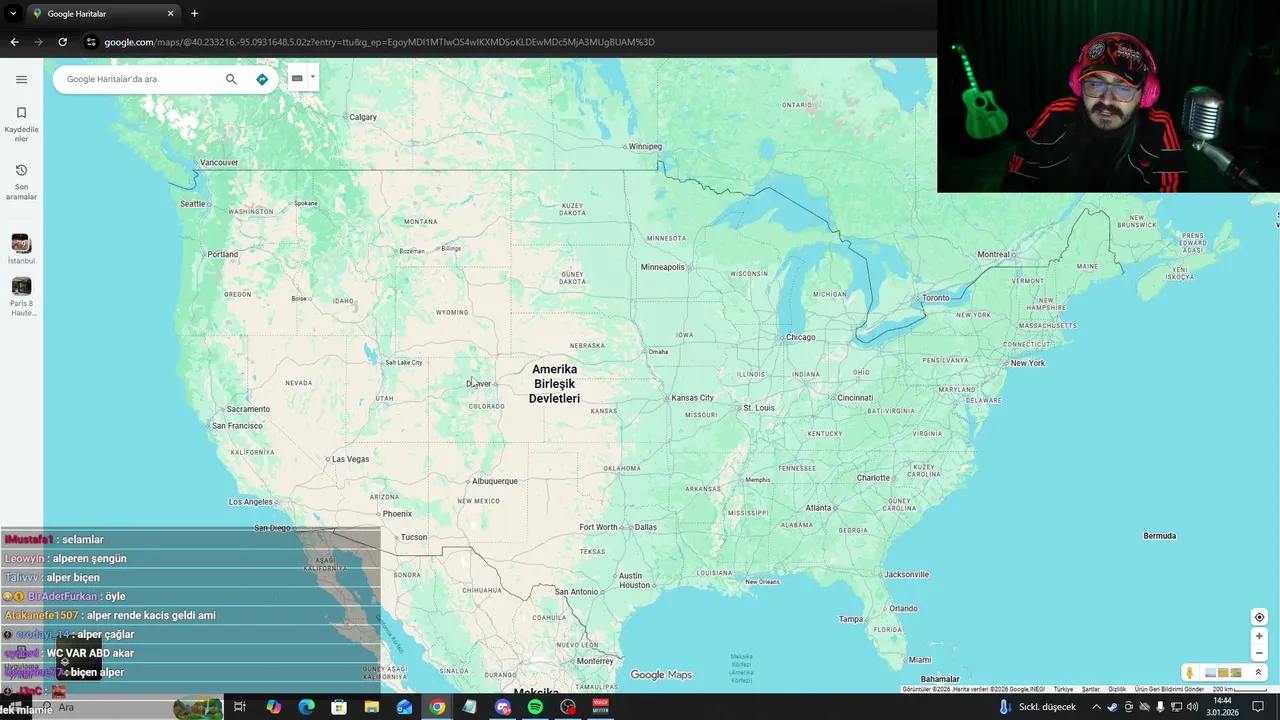
Task: Open the network tray icon
Action: pos(1176,707)
